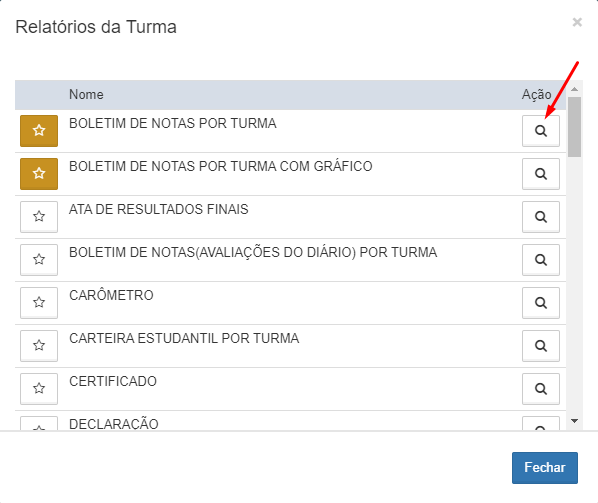The image size is (598, 503).
Task: Mark Carômetro as favorite
Action: point(39,303)
